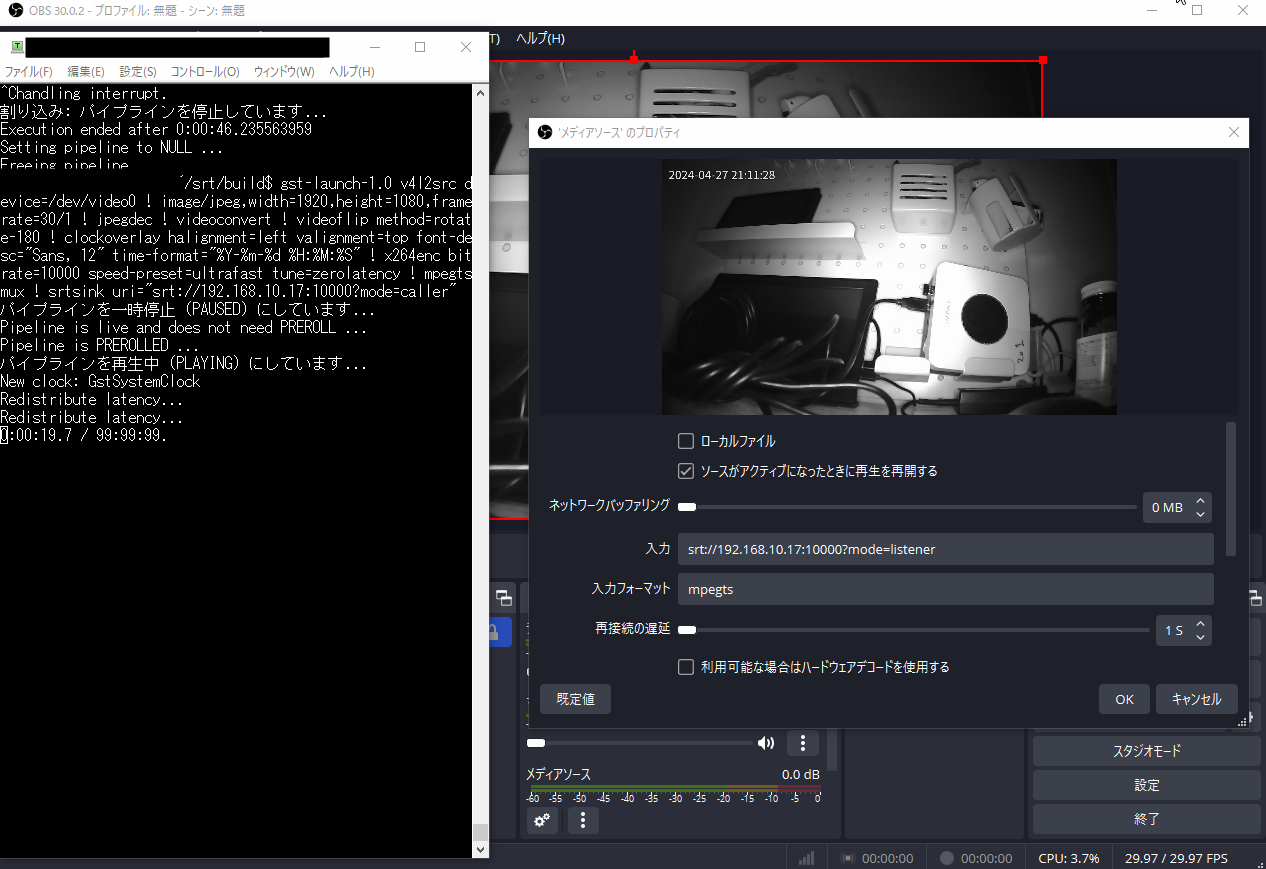Uncheck ソースがアクティブになったときに再生を再開する
This screenshot has height=869, width=1266.
685,471
